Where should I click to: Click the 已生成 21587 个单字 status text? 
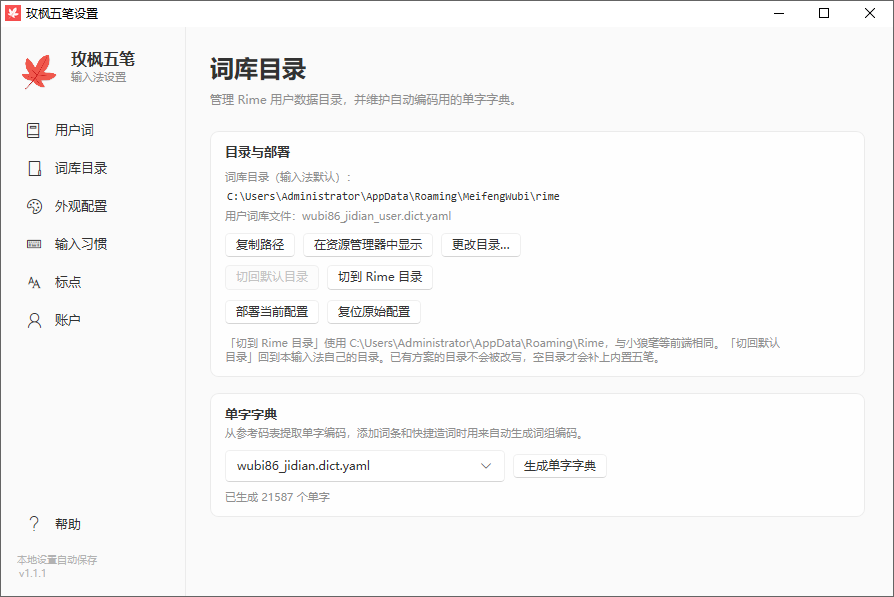pos(277,497)
